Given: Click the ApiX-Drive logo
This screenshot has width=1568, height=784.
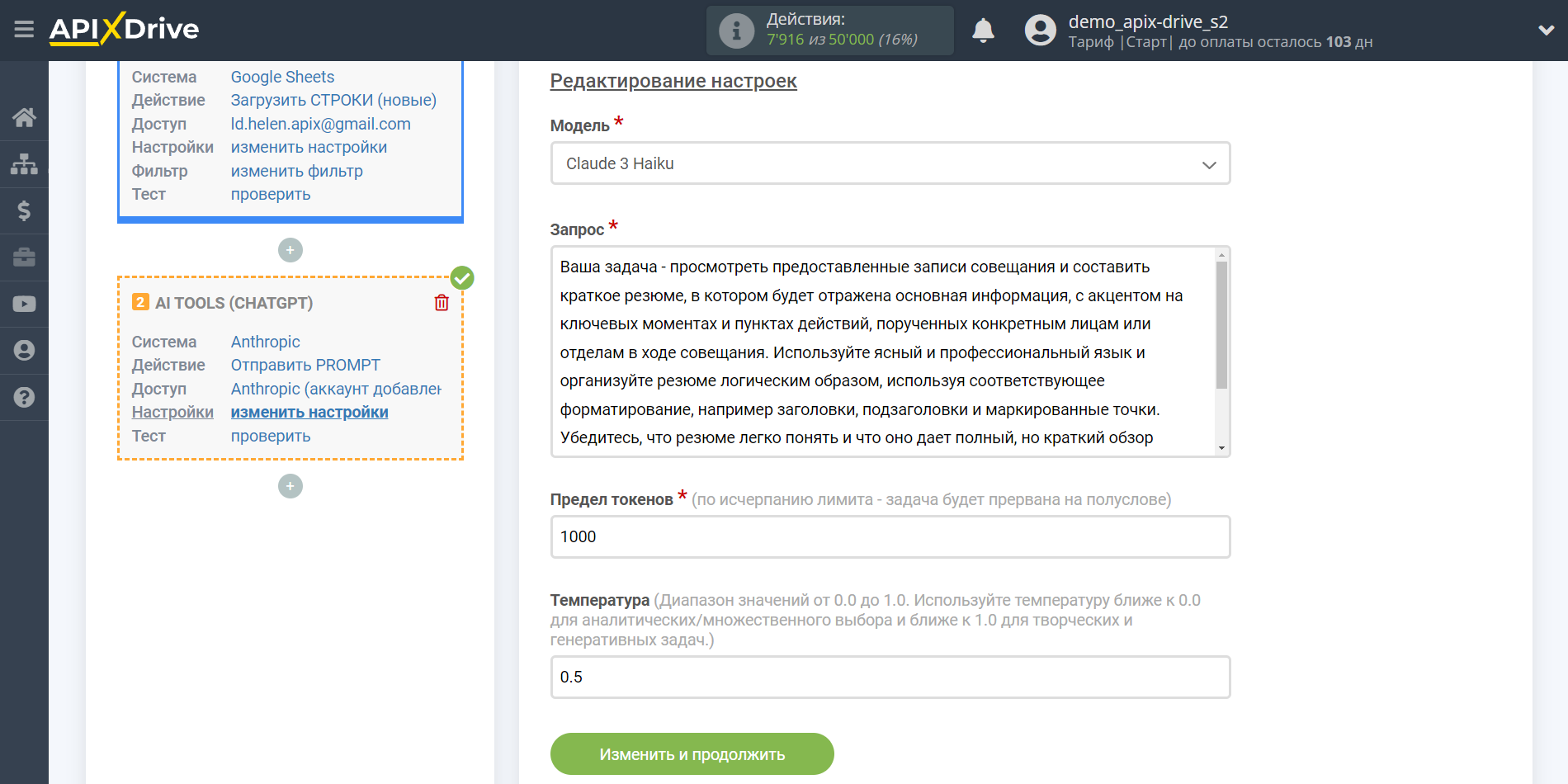Looking at the screenshot, I should click(x=124, y=29).
